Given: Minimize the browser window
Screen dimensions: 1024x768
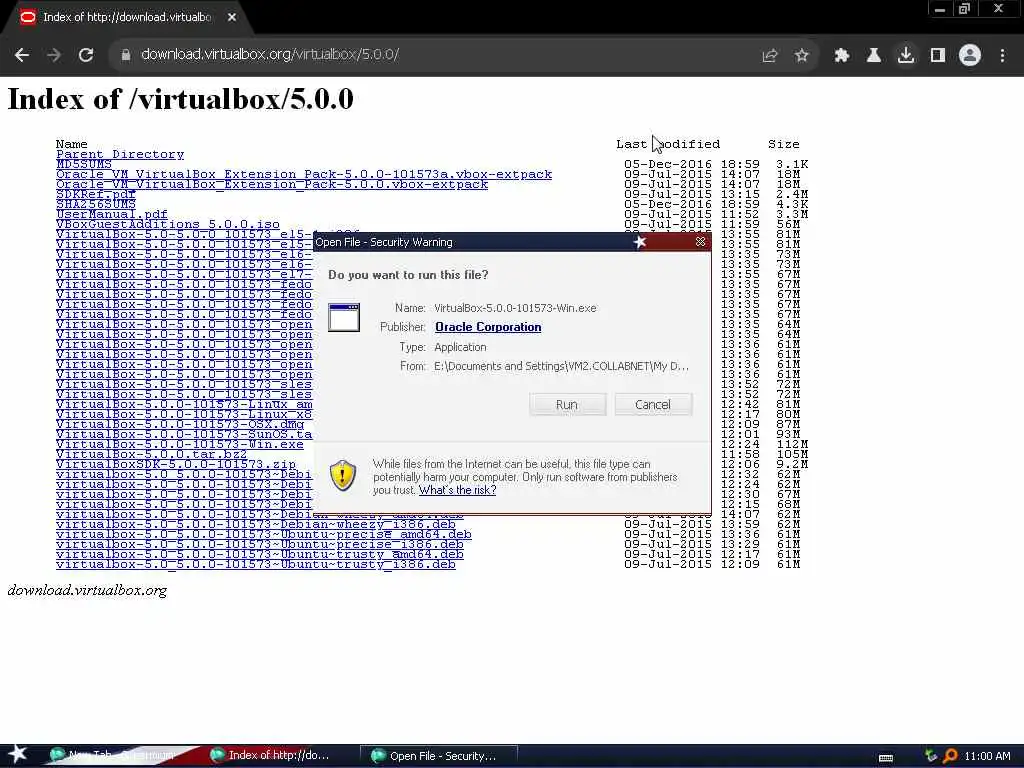Looking at the screenshot, I should 940,9.
